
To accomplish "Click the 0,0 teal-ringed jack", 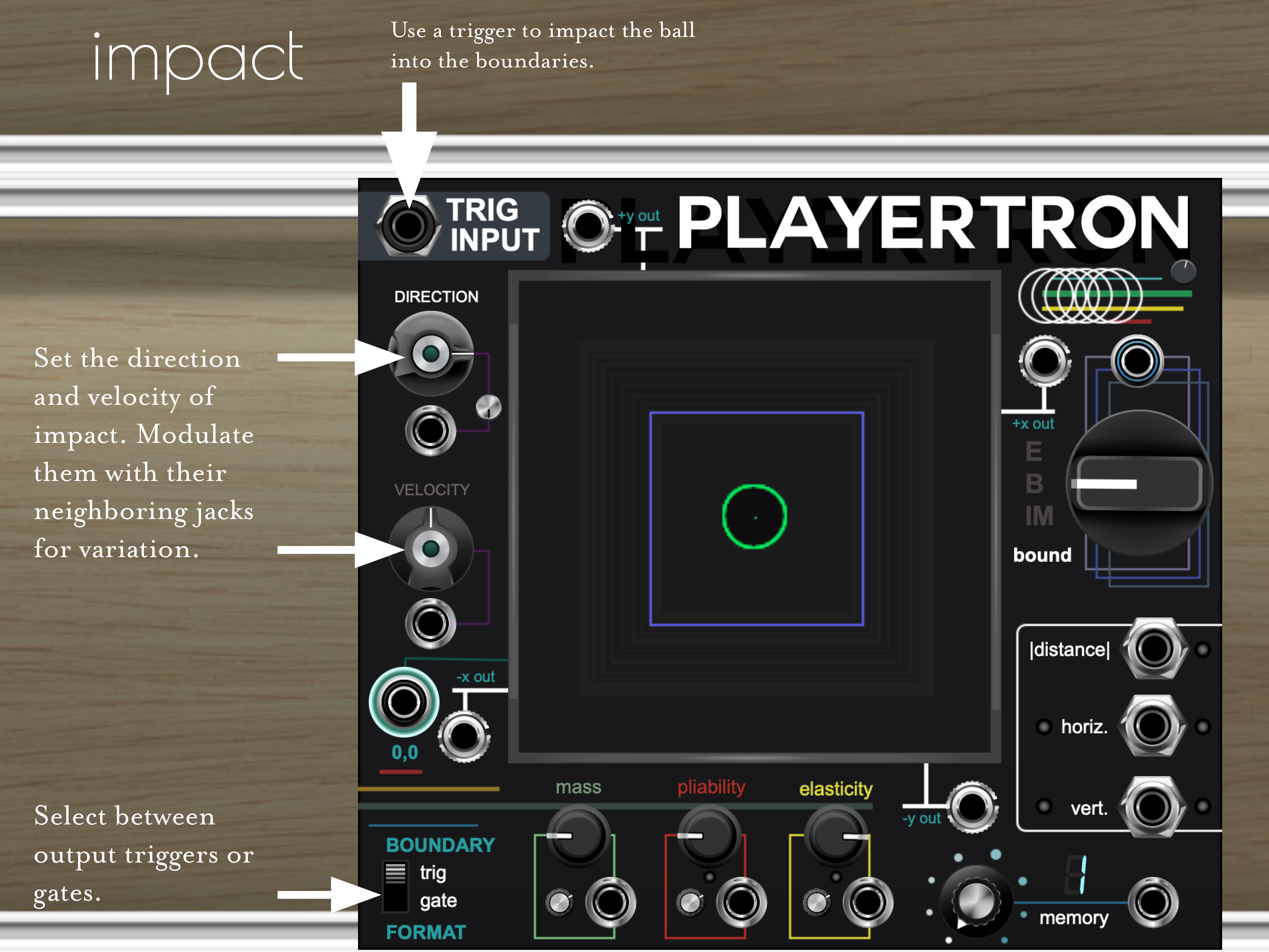I will 404,702.
